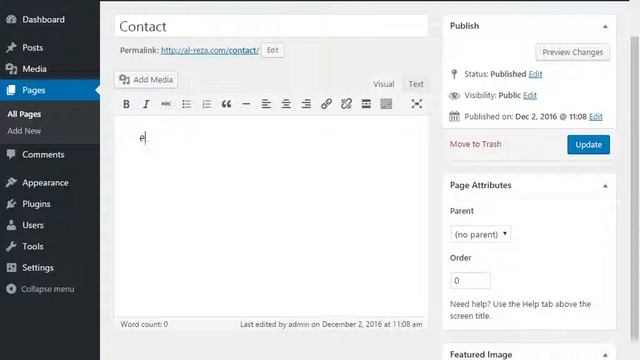Image resolution: width=640 pixels, height=360 pixels.
Task: Click Preview Changes button
Action: [573, 52]
